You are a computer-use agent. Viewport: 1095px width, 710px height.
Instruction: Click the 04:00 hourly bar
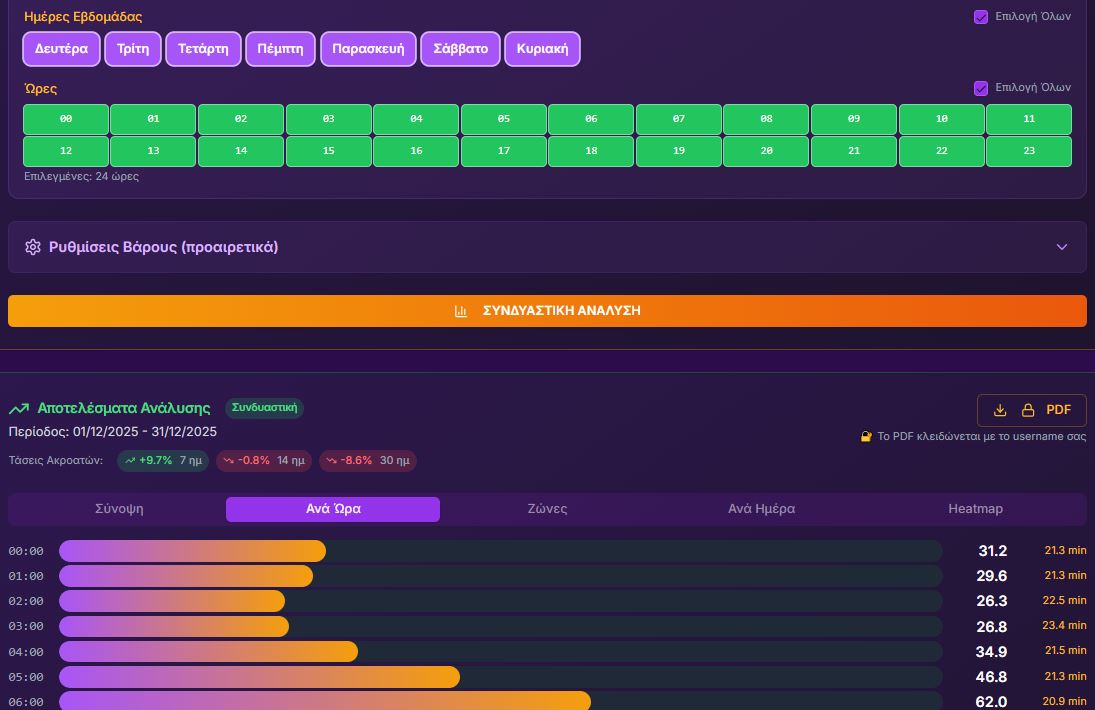tap(501, 652)
